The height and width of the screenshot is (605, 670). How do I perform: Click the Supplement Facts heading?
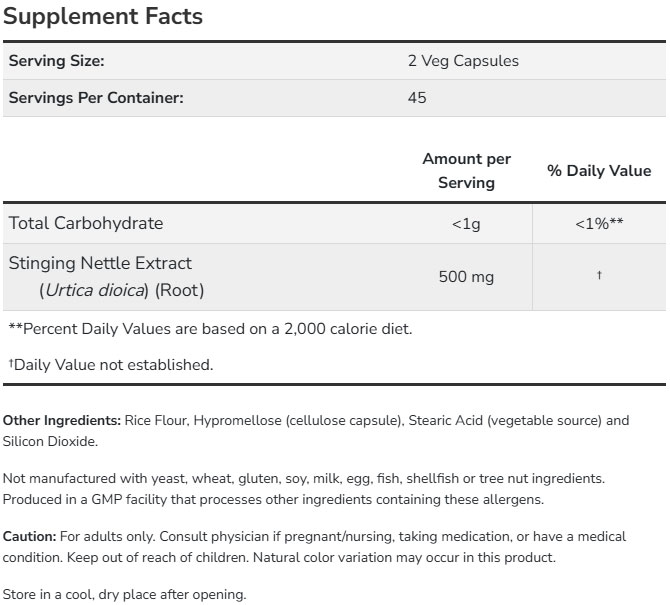[x=103, y=16]
